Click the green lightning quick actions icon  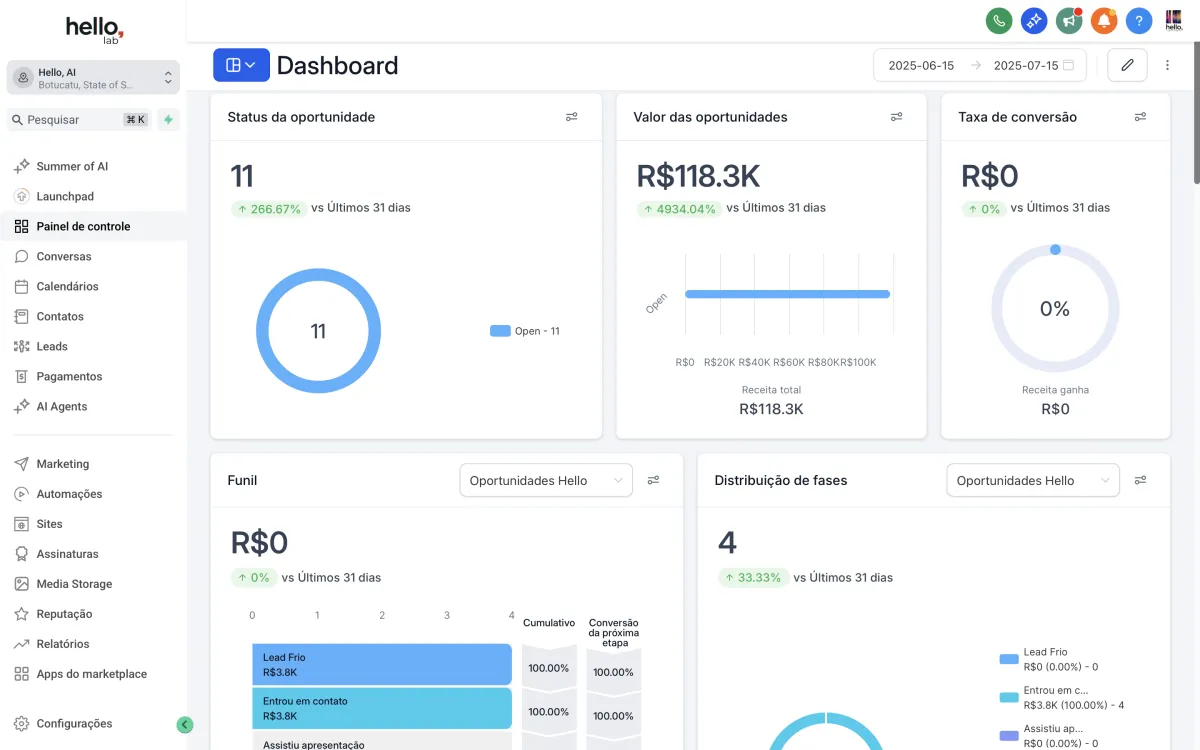coord(168,120)
